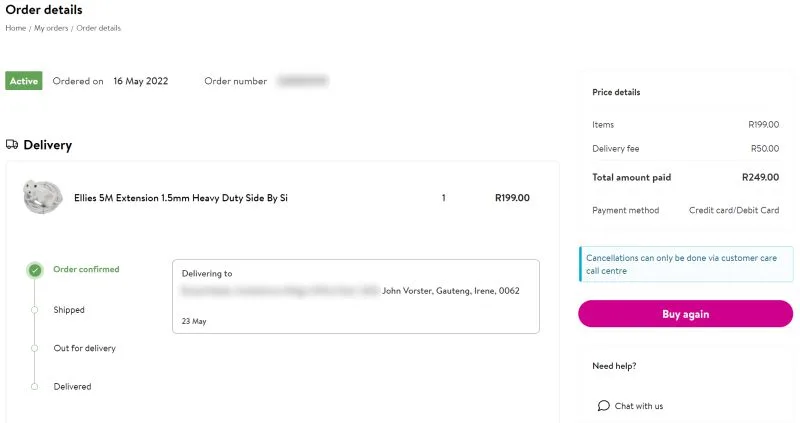800x423 pixels.
Task: Click the Order confirmed label
Action: click(x=86, y=269)
